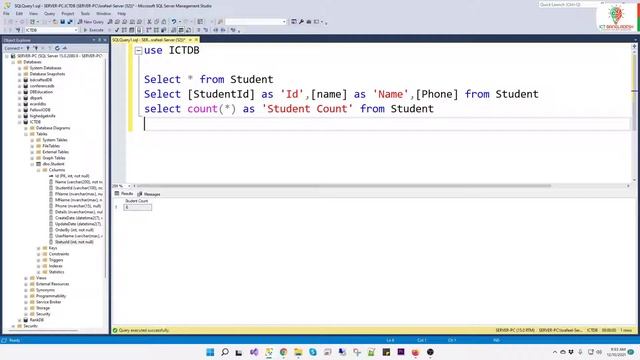The height and width of the screenshot is (360, 640).
Task: Select the CreateDate column item
Action: pos(78,218)
